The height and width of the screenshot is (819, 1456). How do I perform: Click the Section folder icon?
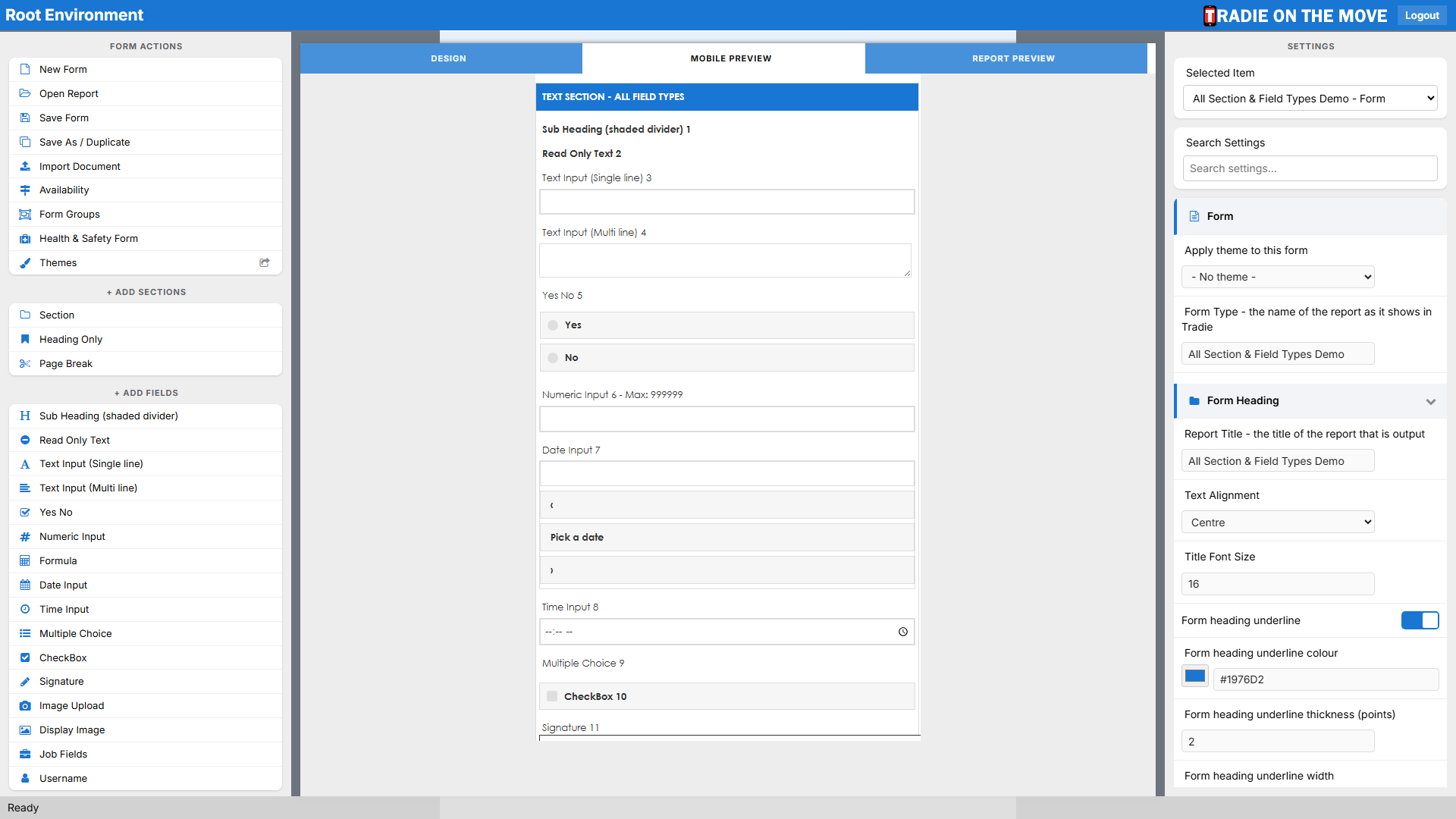(25, 315)
